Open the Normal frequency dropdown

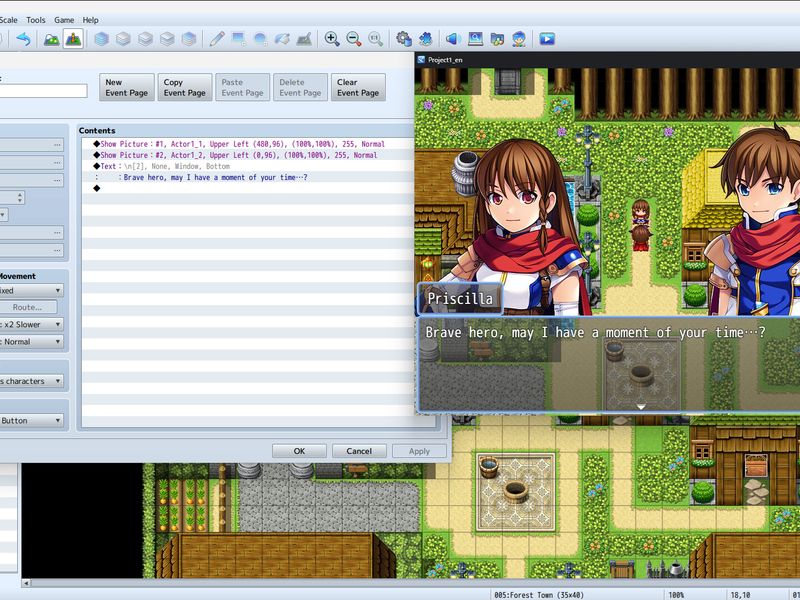(31, 342)
